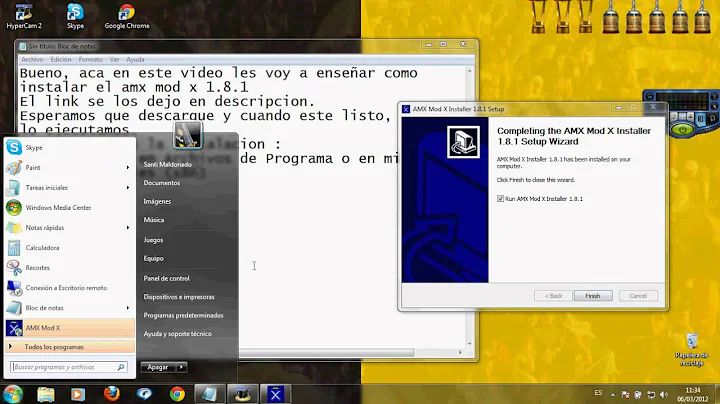720x404 pixels.
Task: Open Conexión a Escritorio remoto
Action: (69, 288)
